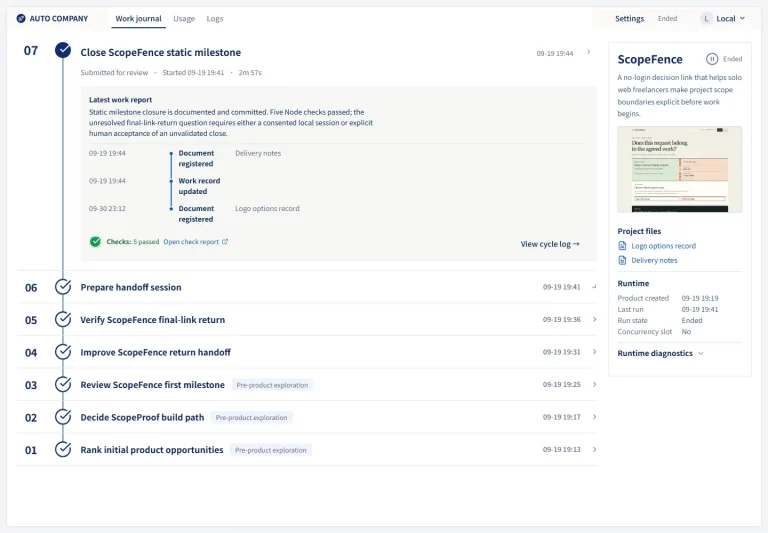Click the Concurrency slot No value
Viewport: 768px width, 533px height.
pyautogui.click(x=686, y=332)
